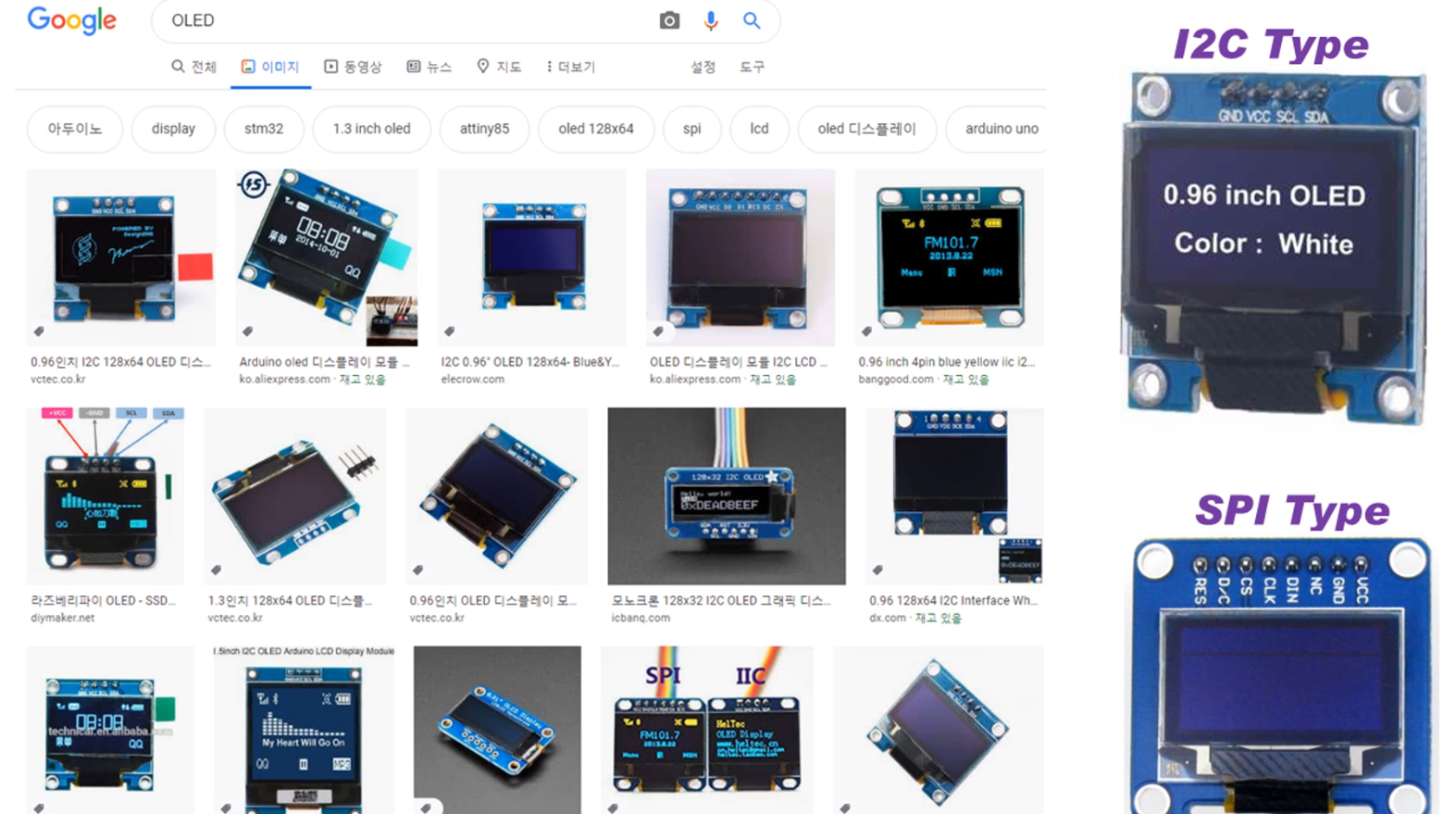Open the elecrow I2C 0.96" OLED thumbnail
The width and height of the screenshot is (1456, 814).
531,257
